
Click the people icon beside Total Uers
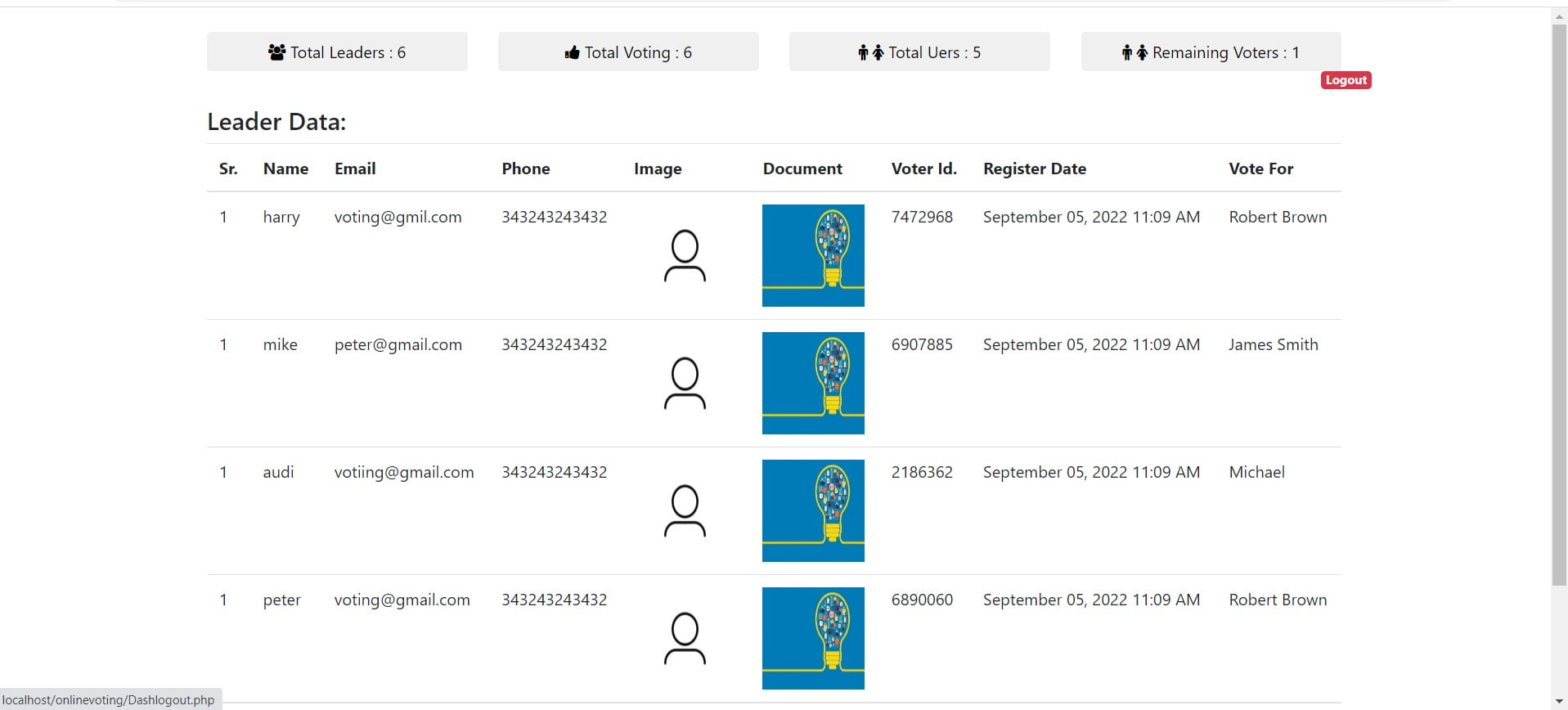[x=871, y=52]
